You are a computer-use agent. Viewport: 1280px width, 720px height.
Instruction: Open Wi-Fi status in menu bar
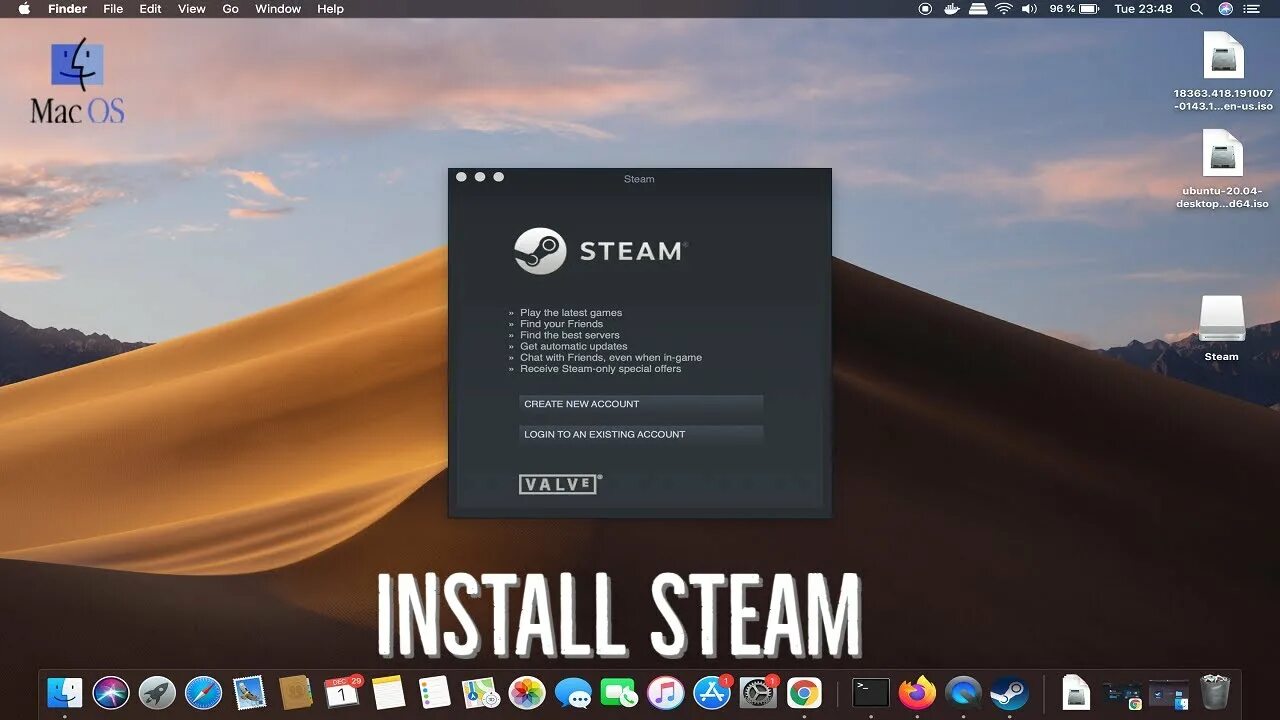tap(1004, 9)
